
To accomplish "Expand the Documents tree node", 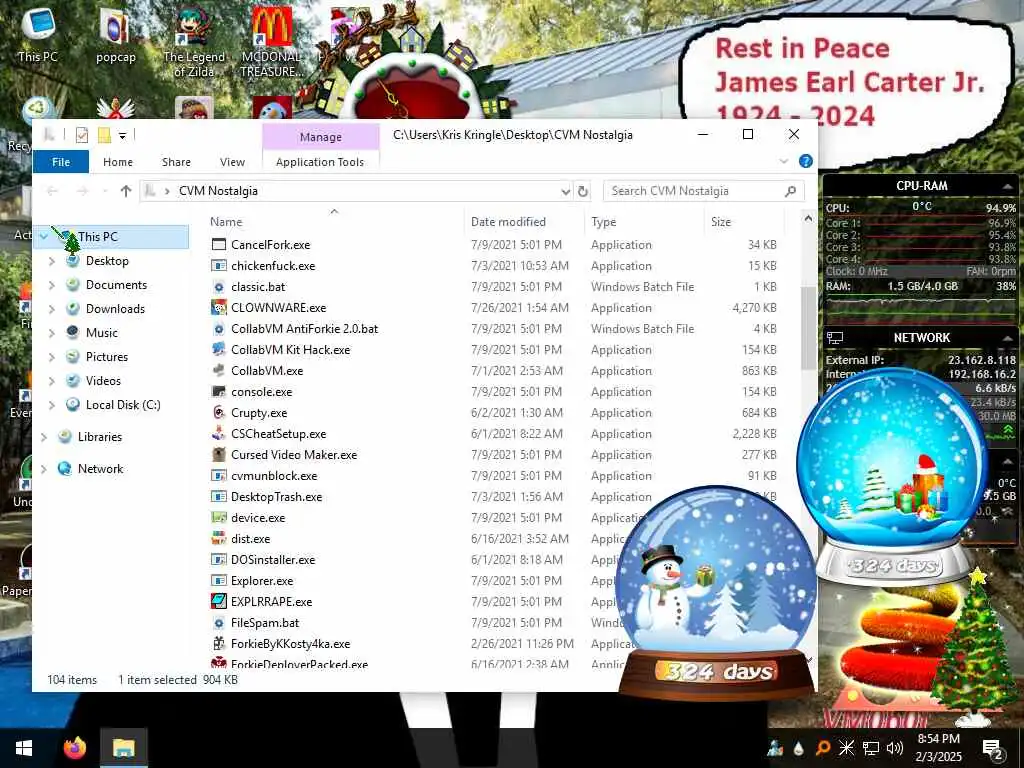I will [52, 285].
